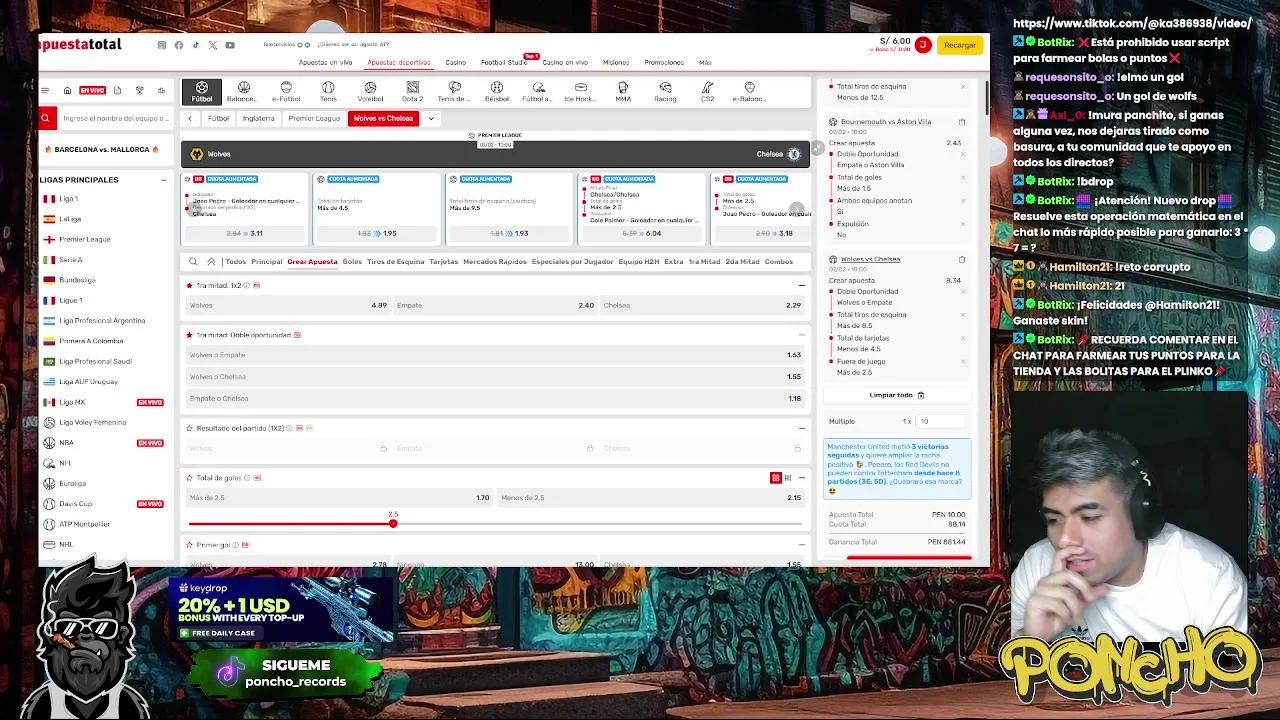Open TikTok social icon in header
1280x720 pixels.
195,45
